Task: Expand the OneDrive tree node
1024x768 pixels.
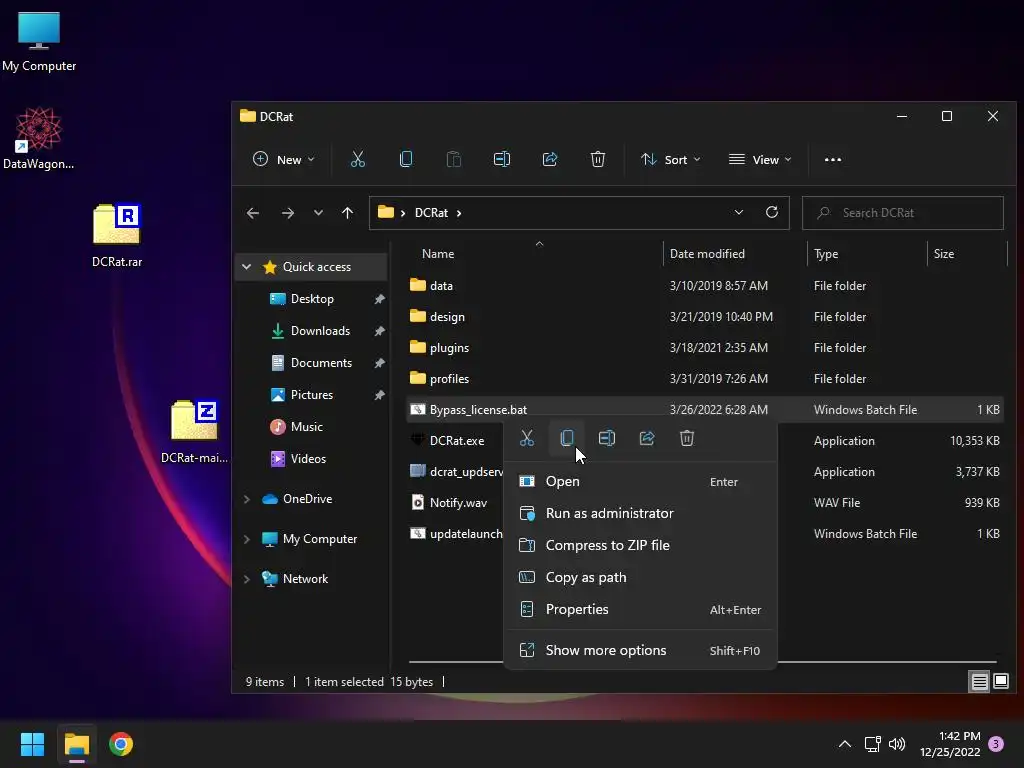Action: (x=246, y=499)
